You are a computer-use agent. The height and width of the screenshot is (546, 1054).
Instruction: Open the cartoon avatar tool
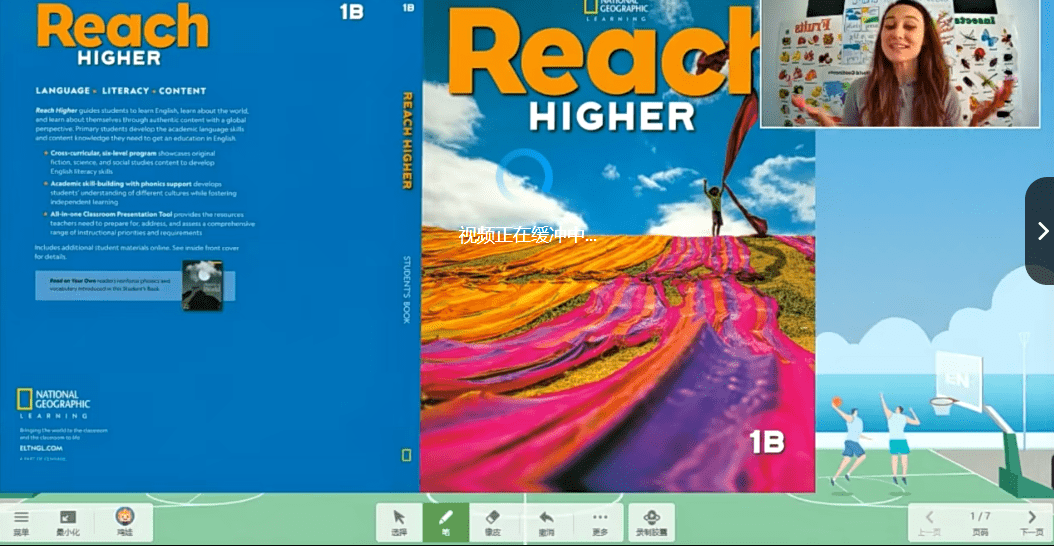point(124,522)
